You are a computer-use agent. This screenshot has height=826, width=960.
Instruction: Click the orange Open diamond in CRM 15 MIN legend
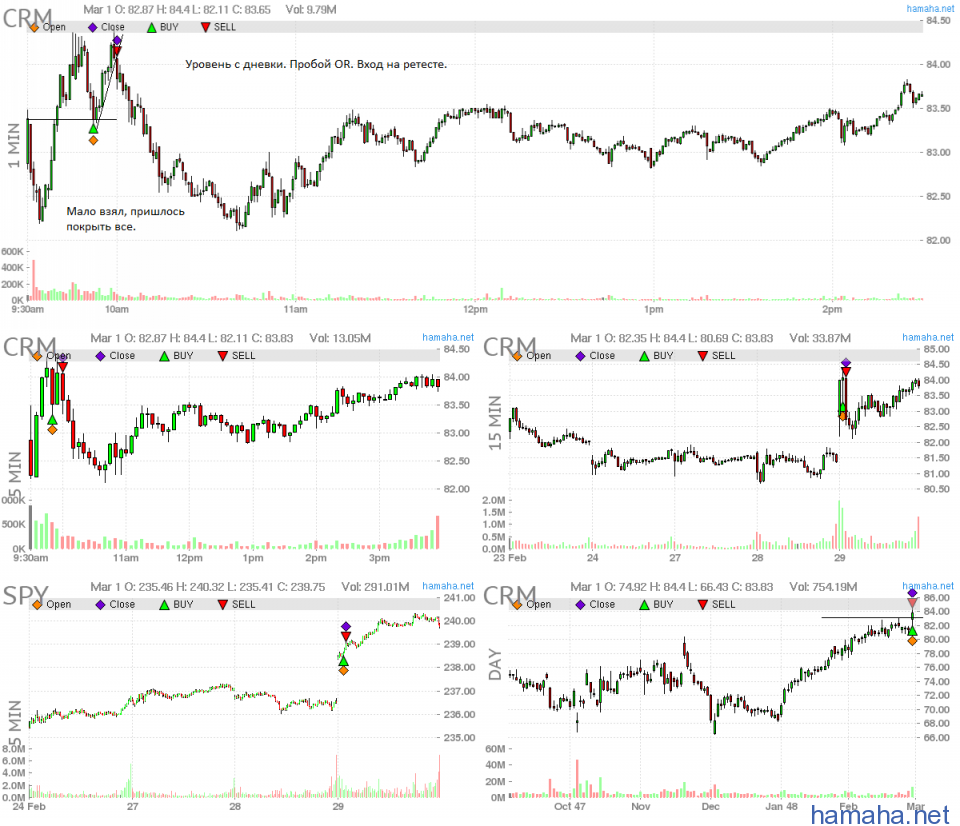pos(517,356)
